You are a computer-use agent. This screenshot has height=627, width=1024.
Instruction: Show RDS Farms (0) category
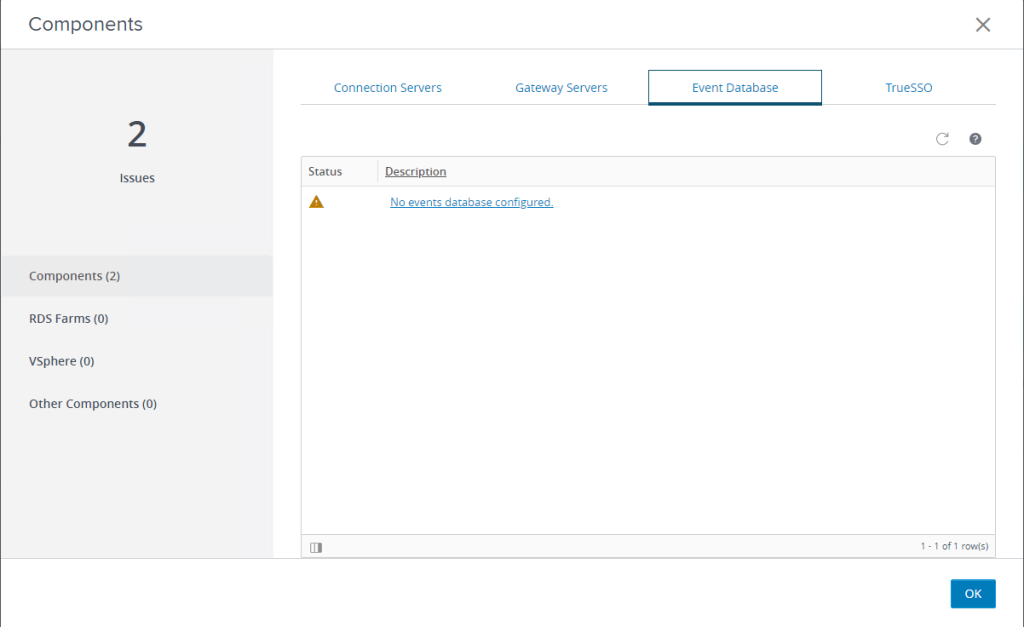(69, 319)
